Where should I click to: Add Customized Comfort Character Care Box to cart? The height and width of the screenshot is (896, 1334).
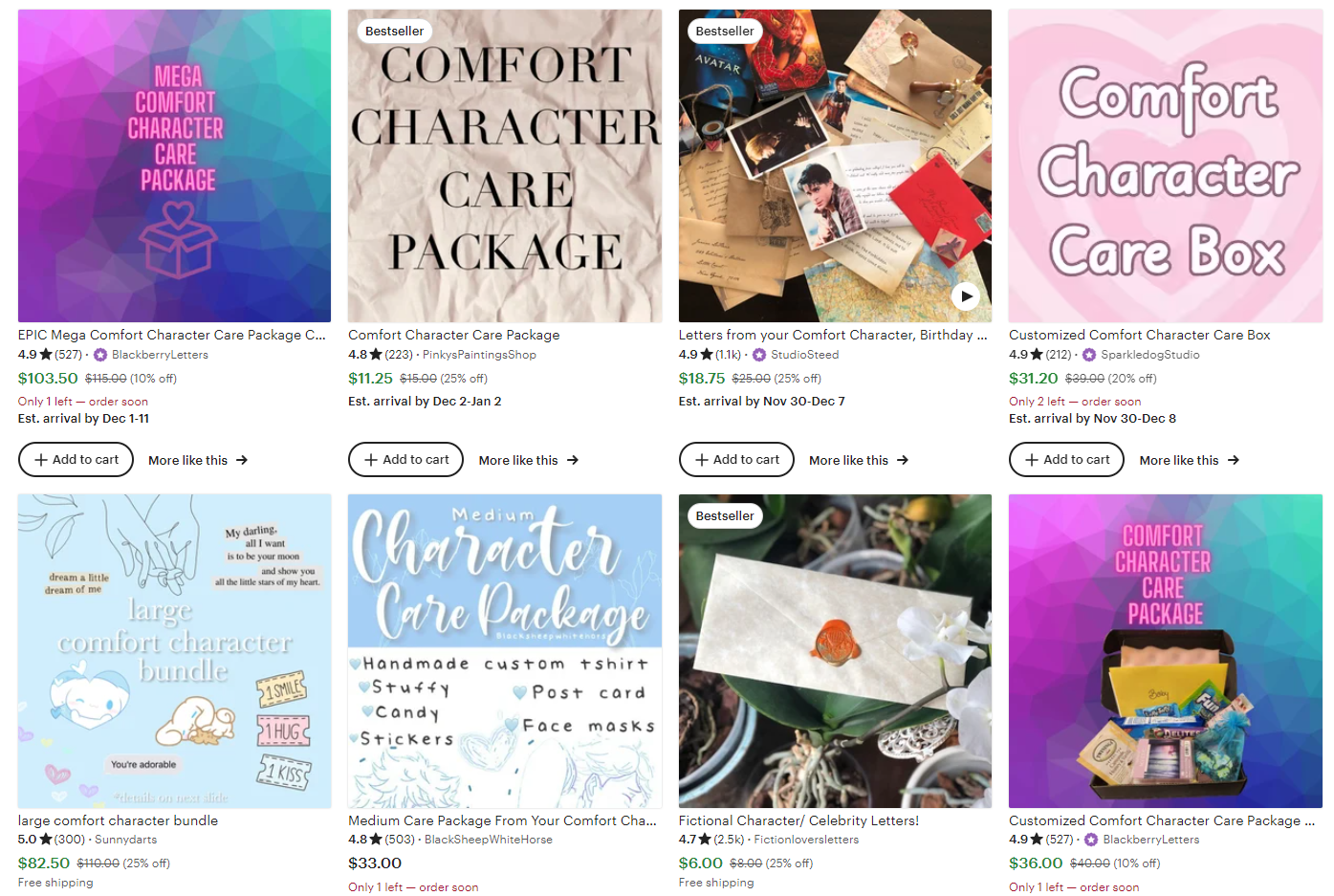click(1067, 460)
